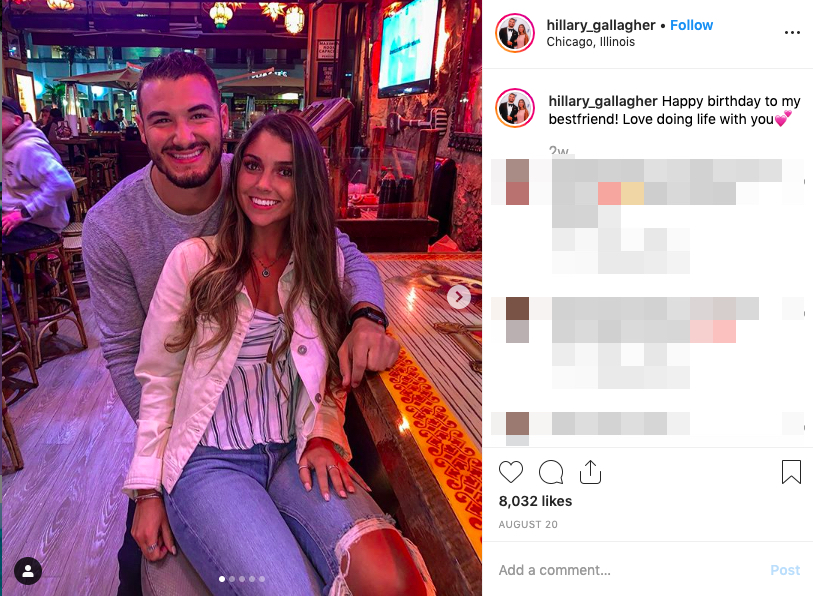Share the post with the upload arrow icon
Image resolution: width=813 pixels, height=596 pixels.
[590, 472]
